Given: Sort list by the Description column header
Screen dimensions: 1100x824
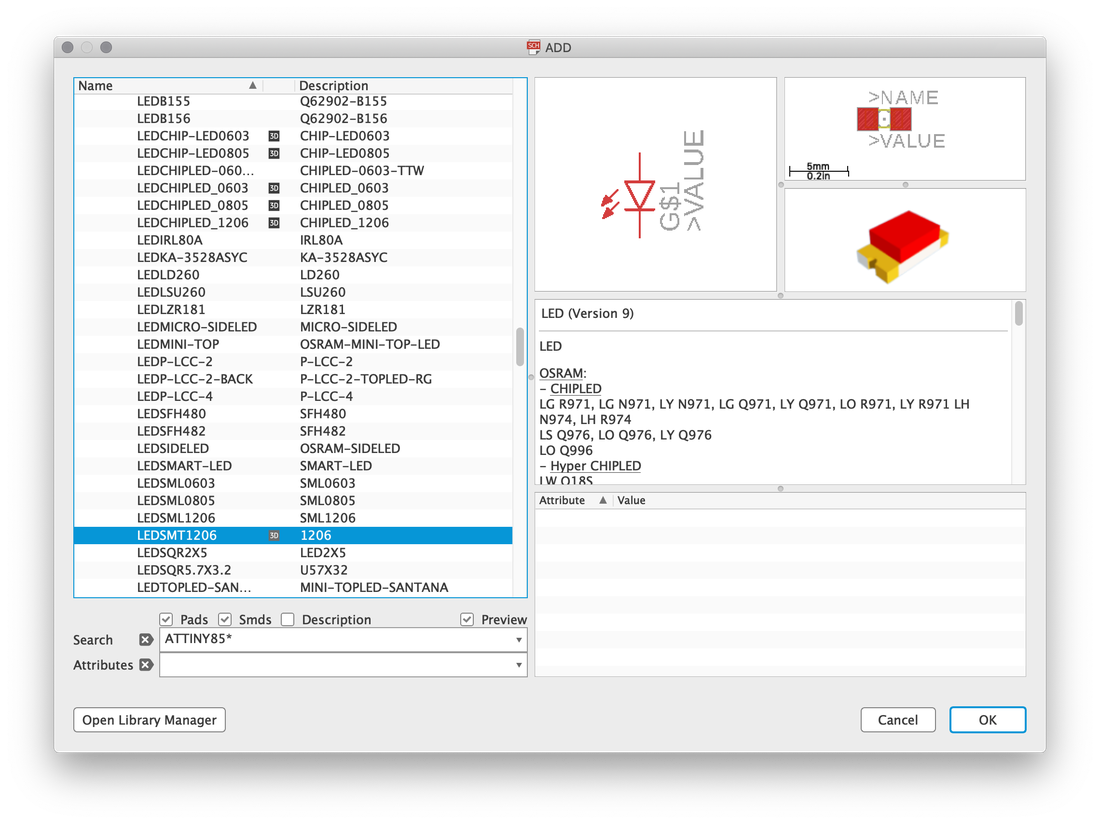Looking at the screenshot, I should click(403, 86).
